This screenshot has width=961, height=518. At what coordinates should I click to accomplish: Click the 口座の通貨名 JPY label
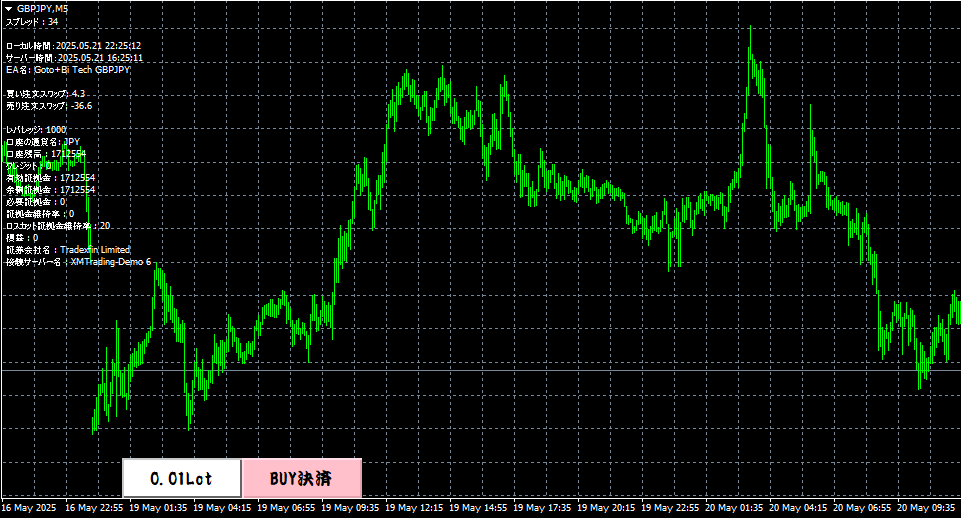point(43,142)
